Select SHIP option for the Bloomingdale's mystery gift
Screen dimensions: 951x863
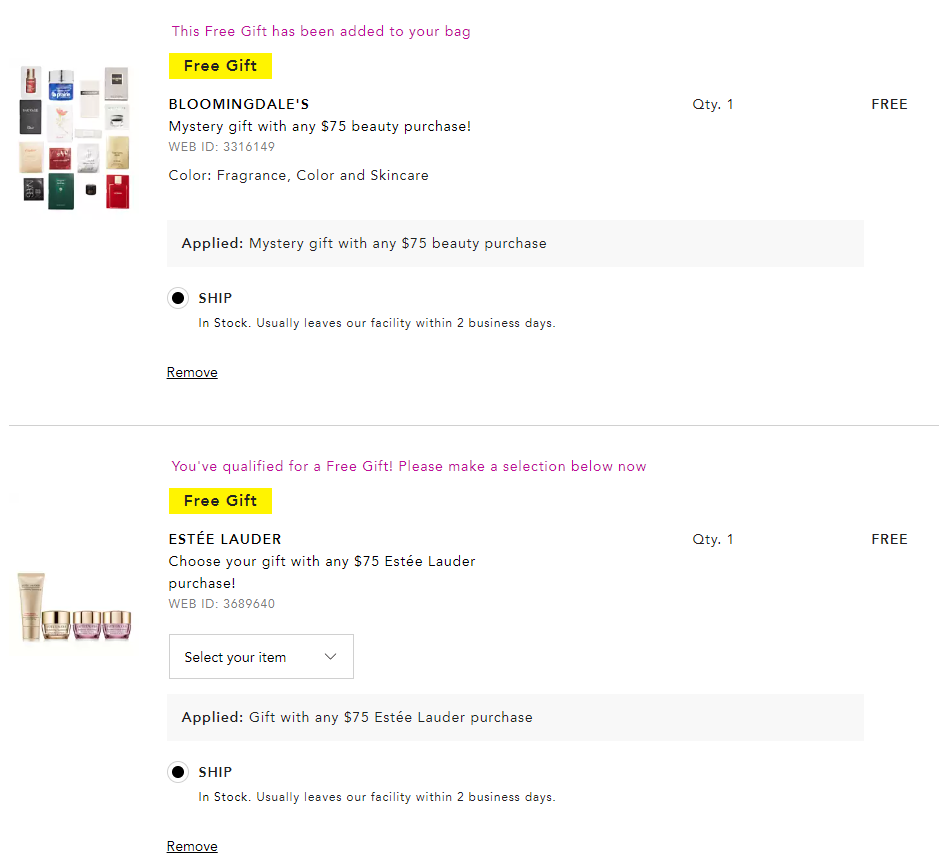(x=178, y=298)
